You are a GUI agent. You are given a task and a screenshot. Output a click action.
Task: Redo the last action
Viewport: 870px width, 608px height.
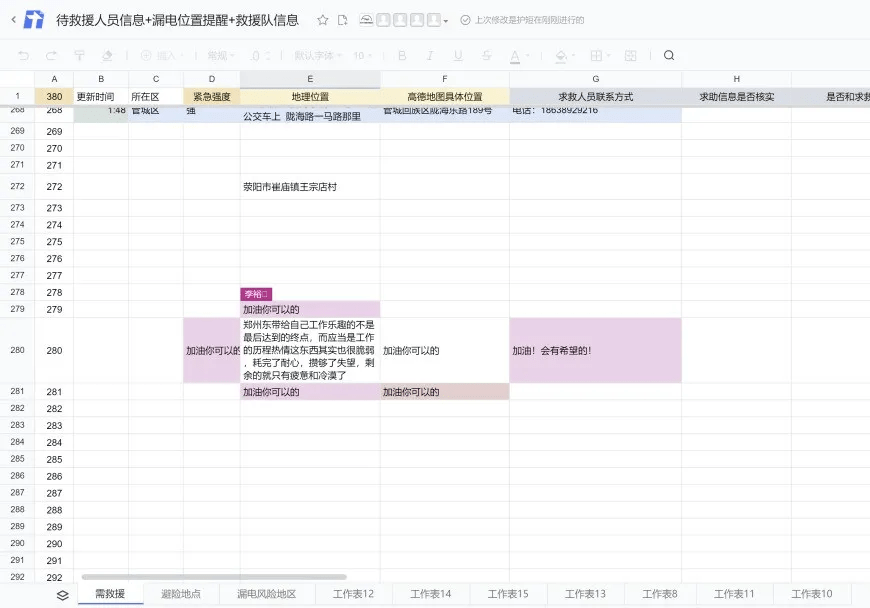pos(52,55)
